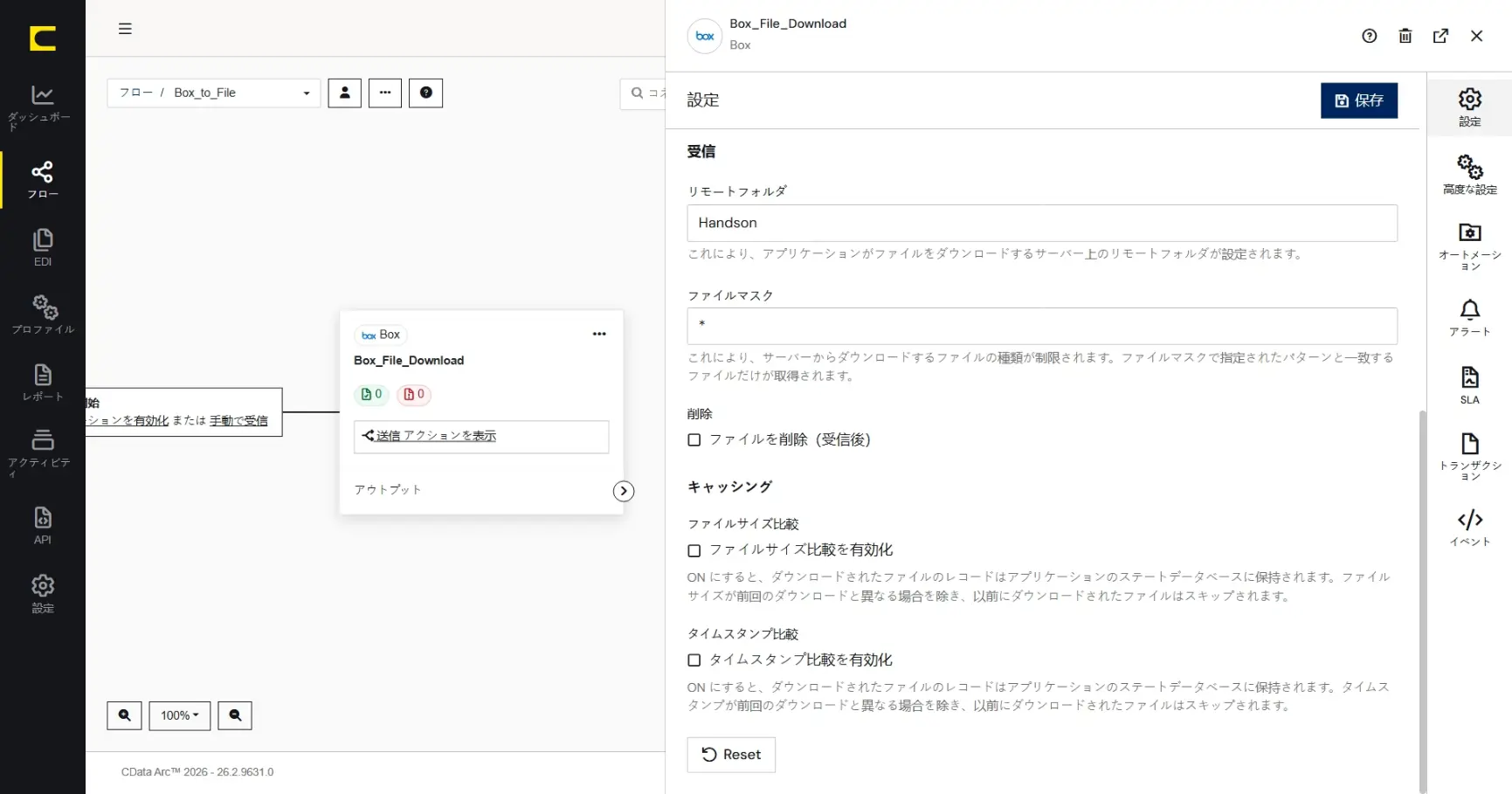Viewport: 1512px width, 794px height.
Task: Switch to the トランザクション transactions tab
Action: click(1470, 457)
